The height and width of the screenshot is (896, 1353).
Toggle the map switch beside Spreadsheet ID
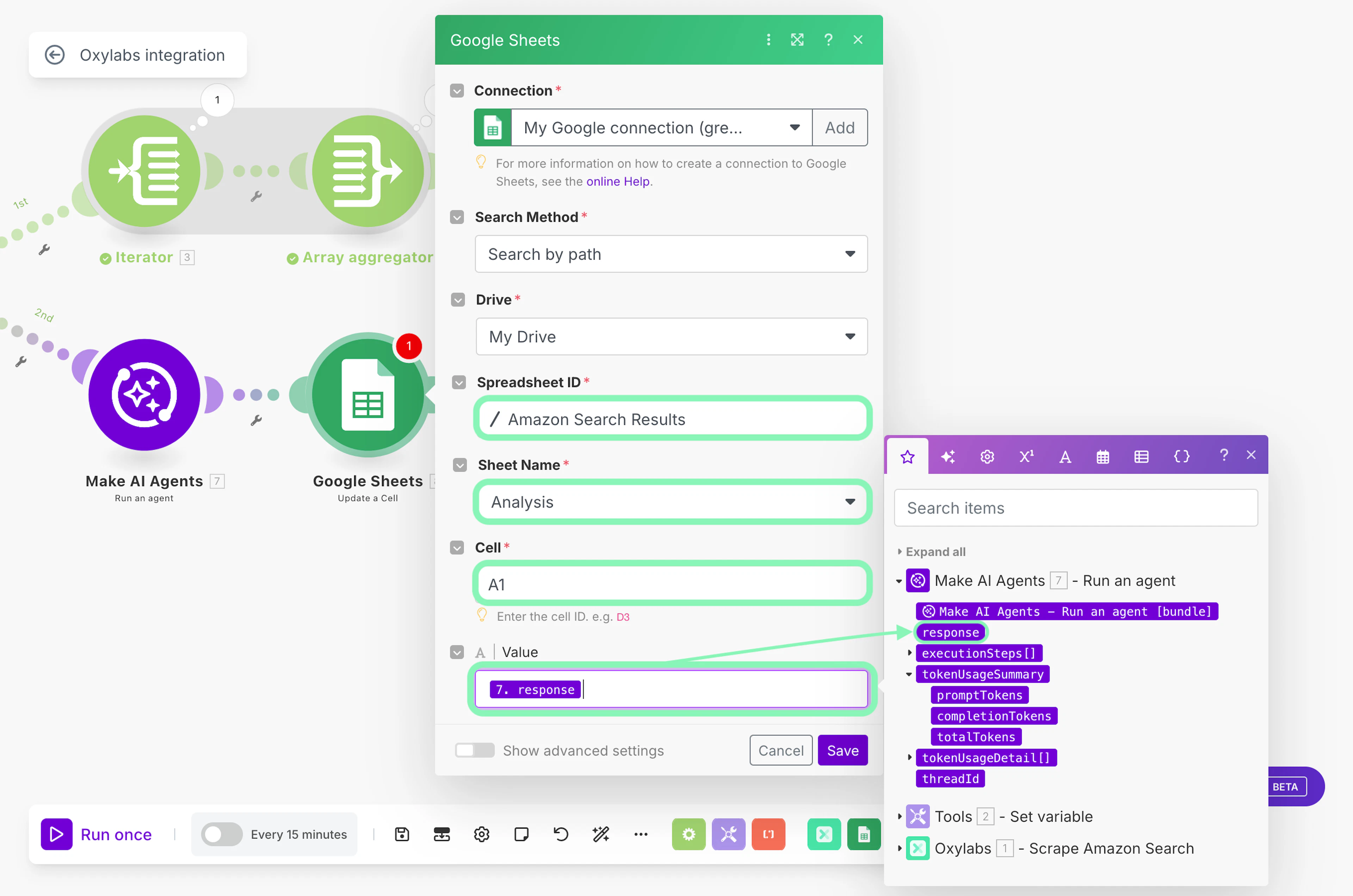point(459,382)
